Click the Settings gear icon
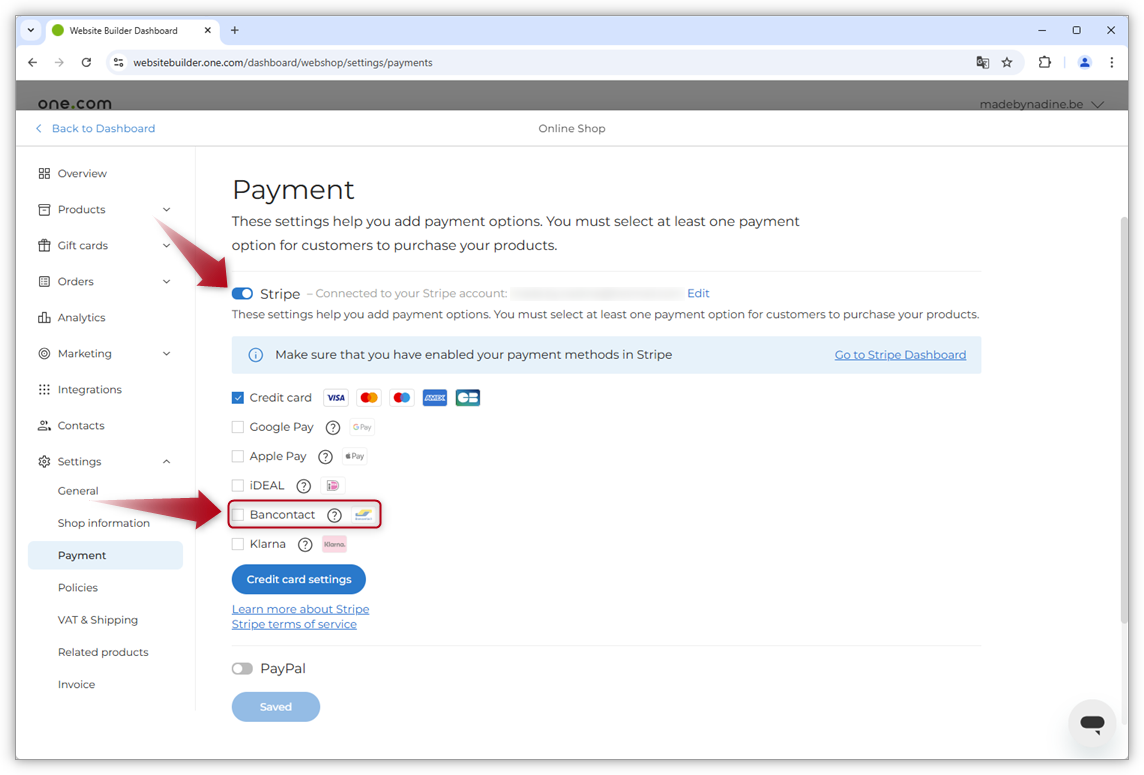 [45, 461]
